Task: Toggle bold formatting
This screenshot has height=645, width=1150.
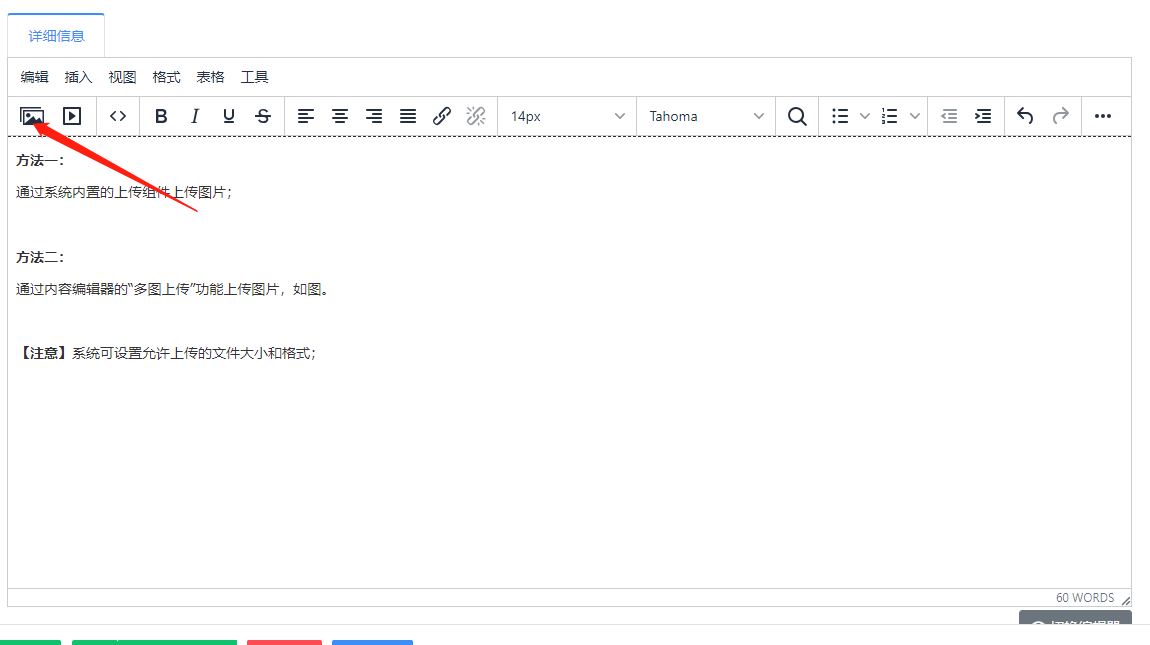Action: [x=161, y=116]
